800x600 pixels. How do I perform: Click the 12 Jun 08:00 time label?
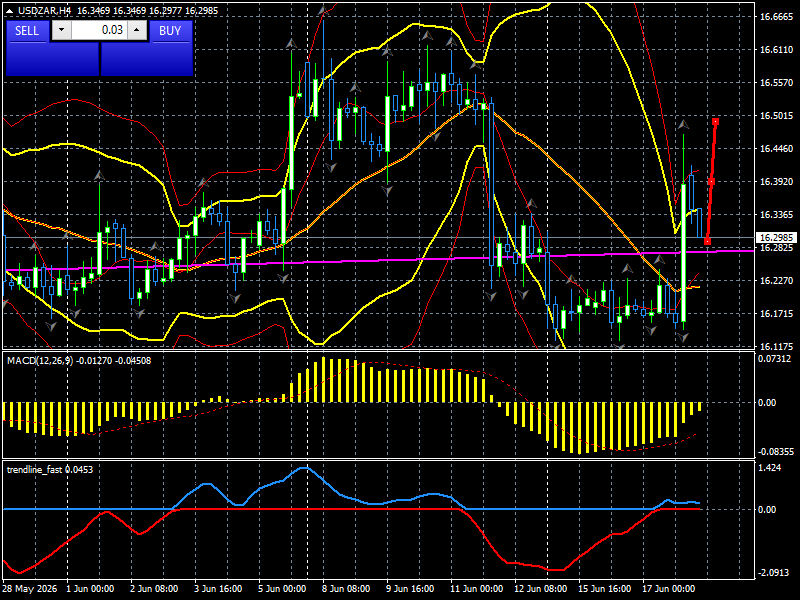coord(540,589)
